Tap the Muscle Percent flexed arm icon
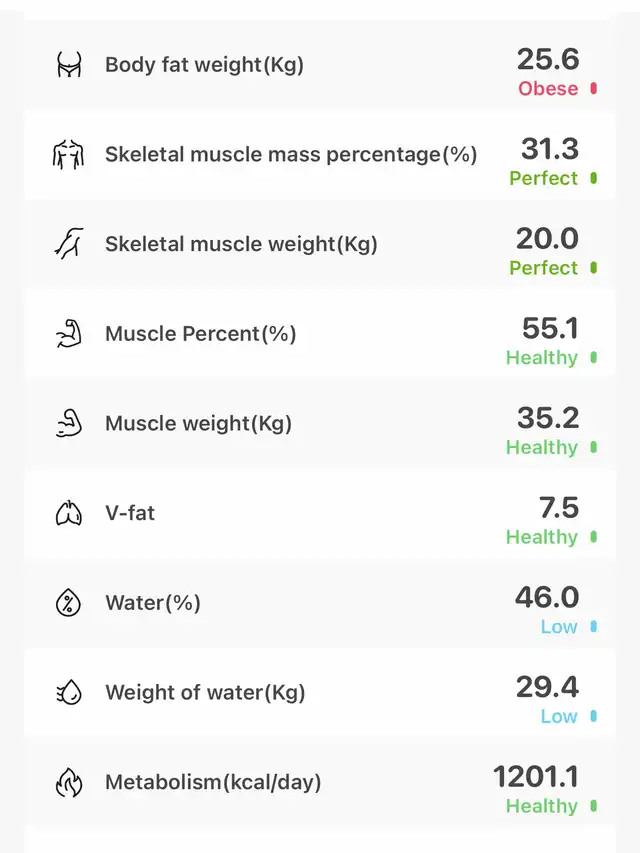 point(68,334)
